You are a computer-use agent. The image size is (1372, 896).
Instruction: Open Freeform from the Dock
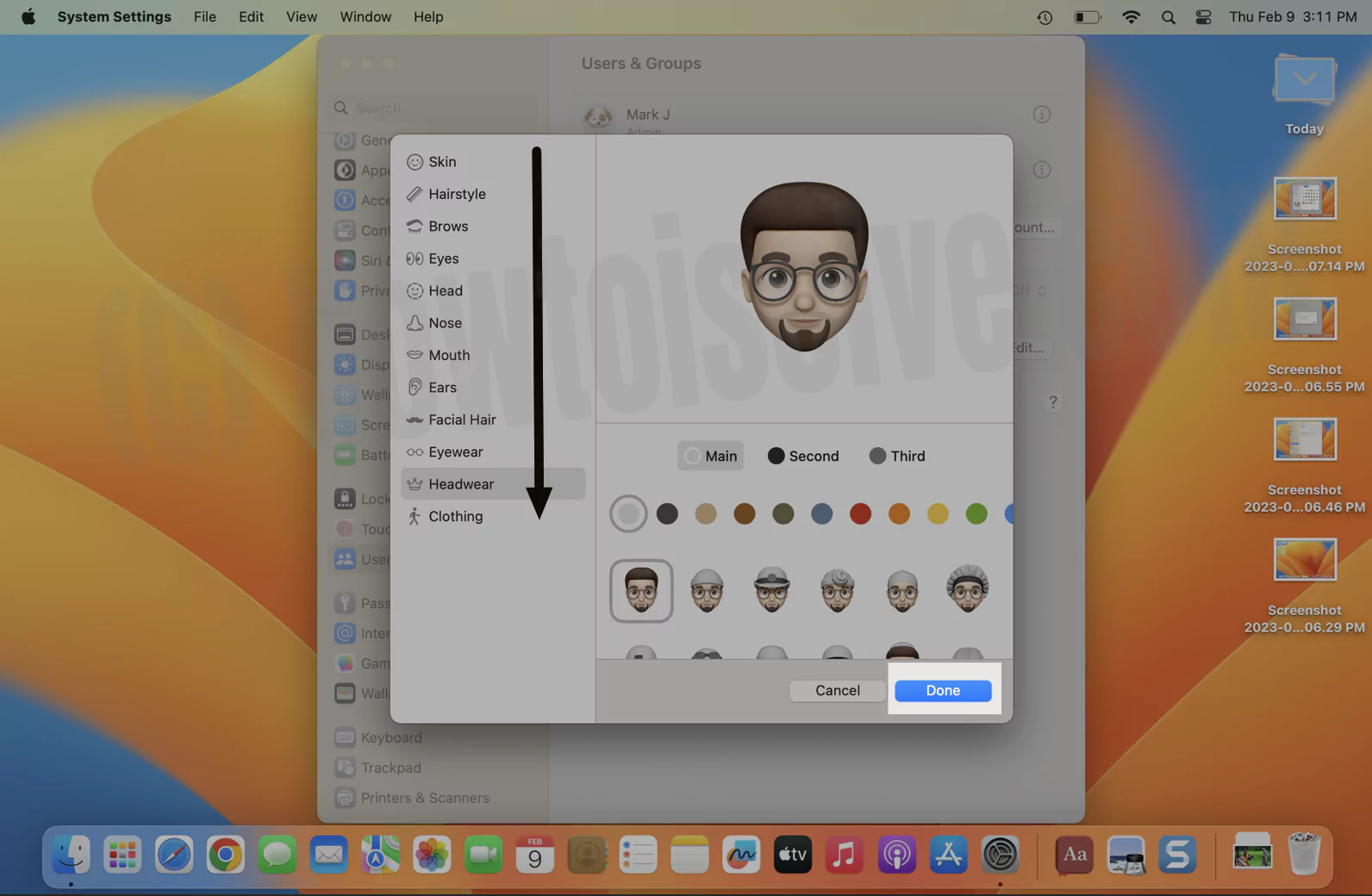pyautogui.click(x=741, y=856)
